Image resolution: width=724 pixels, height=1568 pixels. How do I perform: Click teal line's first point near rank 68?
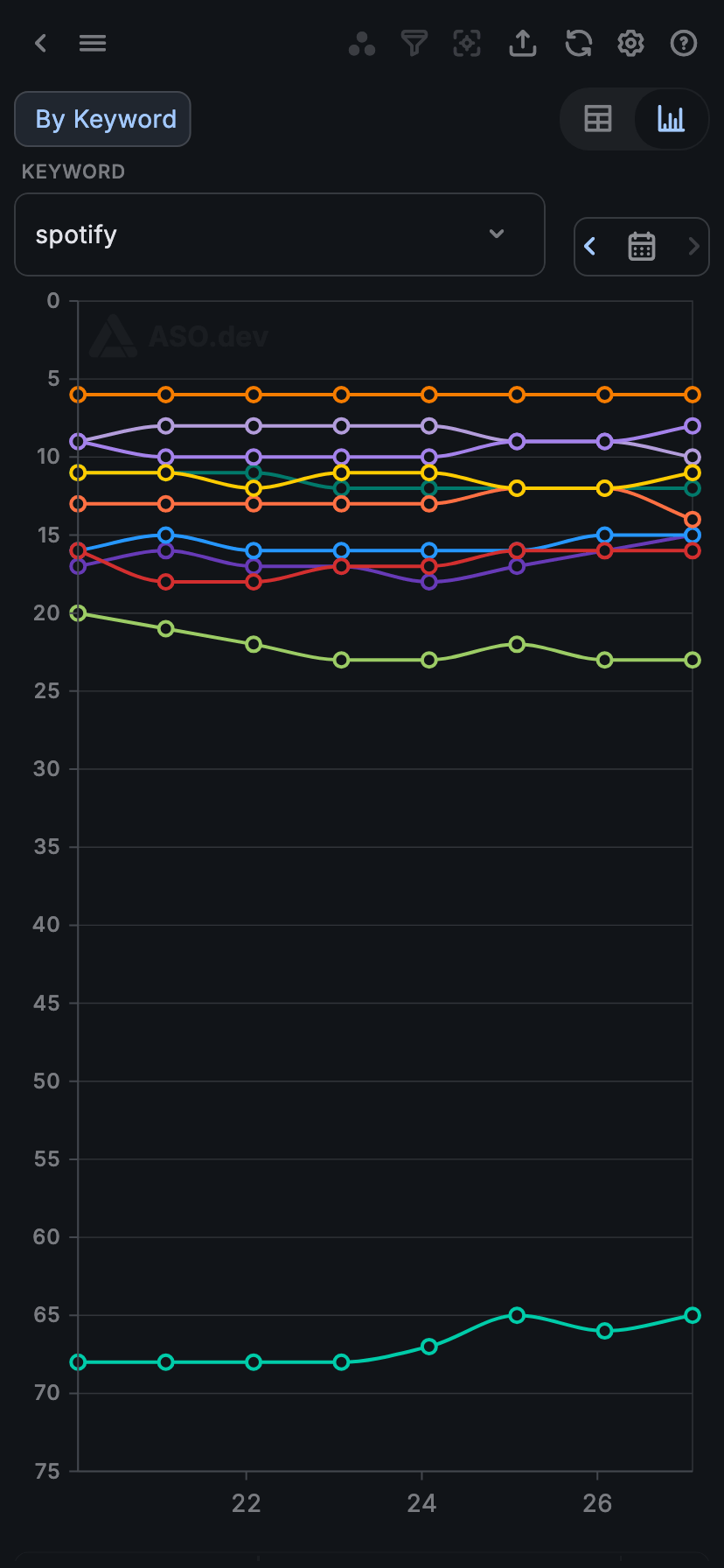pos(79,1362)
